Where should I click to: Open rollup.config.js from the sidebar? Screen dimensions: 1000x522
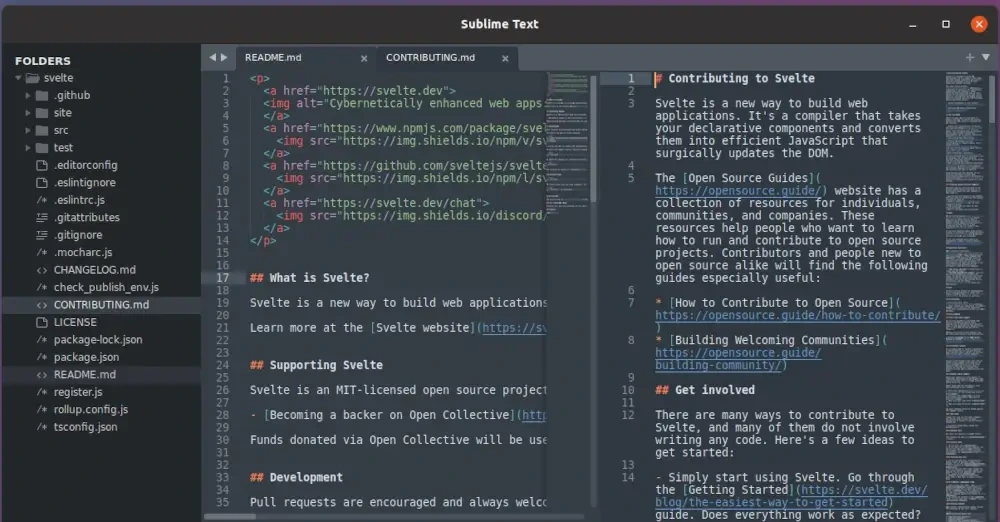tap(91, 410)
